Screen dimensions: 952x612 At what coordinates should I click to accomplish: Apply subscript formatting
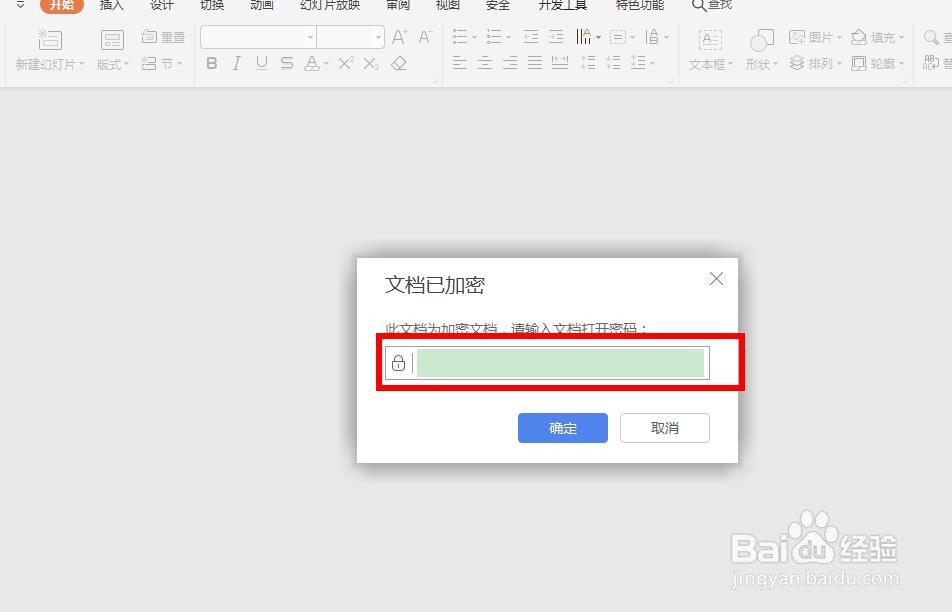(372, 63)
